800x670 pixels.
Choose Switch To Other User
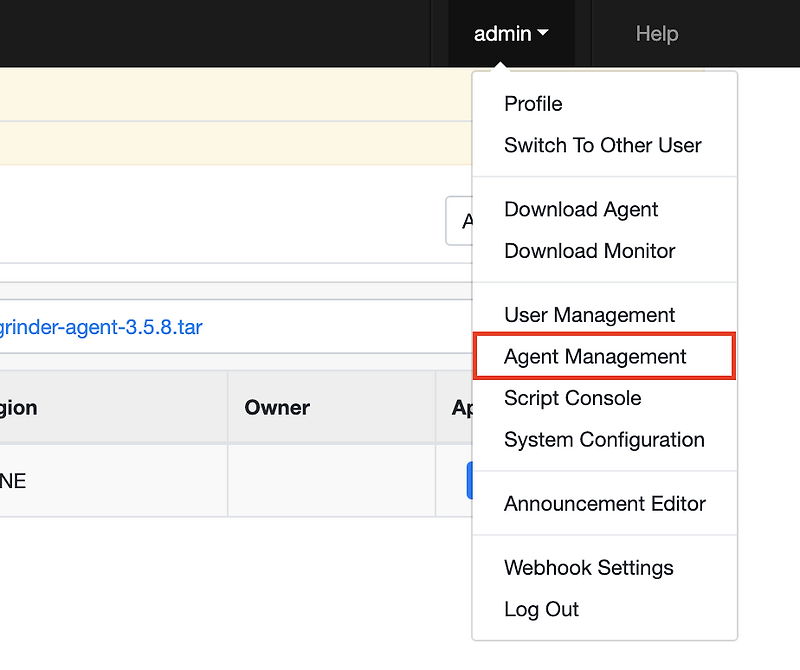[x=603, y=145]
